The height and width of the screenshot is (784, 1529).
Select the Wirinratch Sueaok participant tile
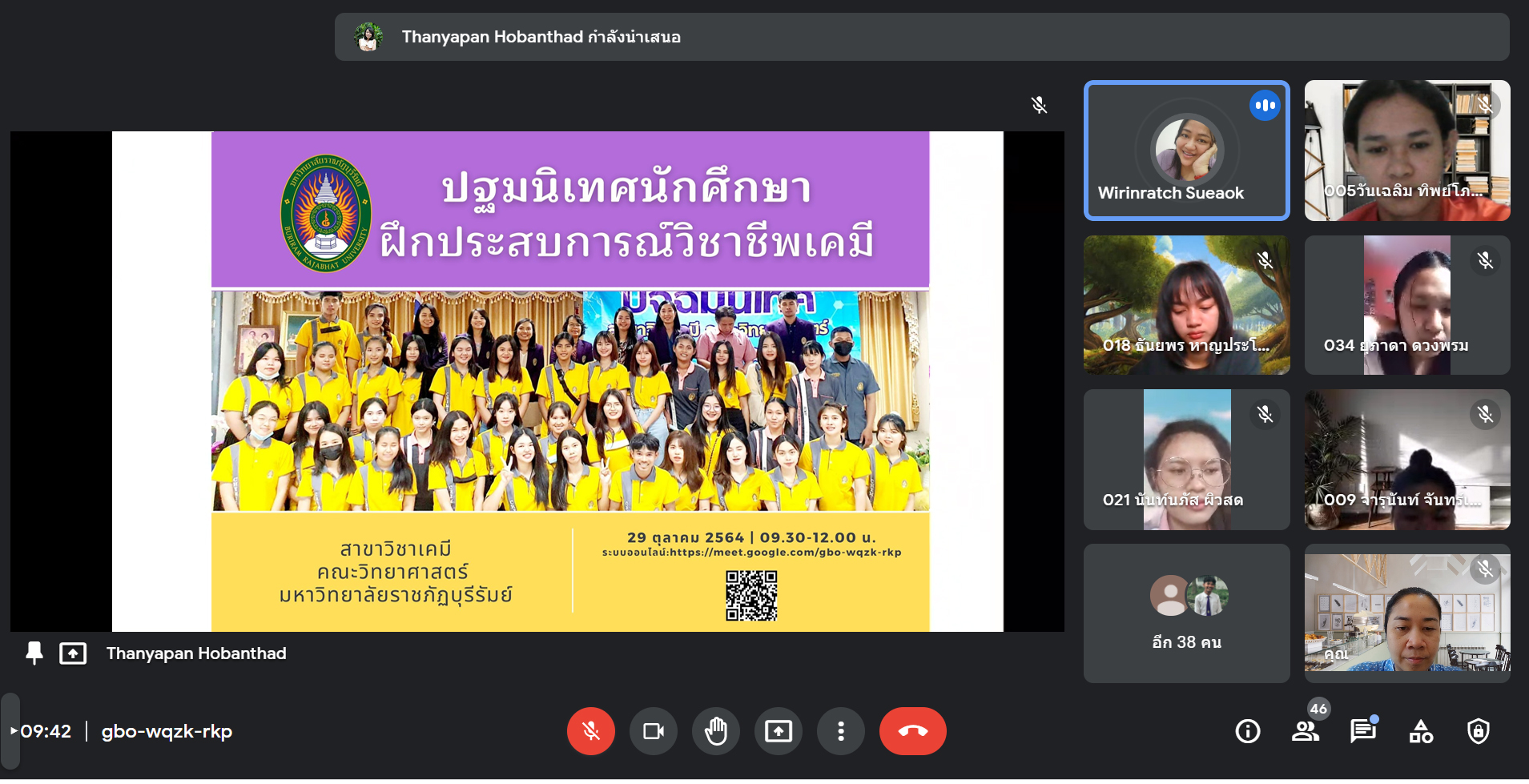(1186, 150)
